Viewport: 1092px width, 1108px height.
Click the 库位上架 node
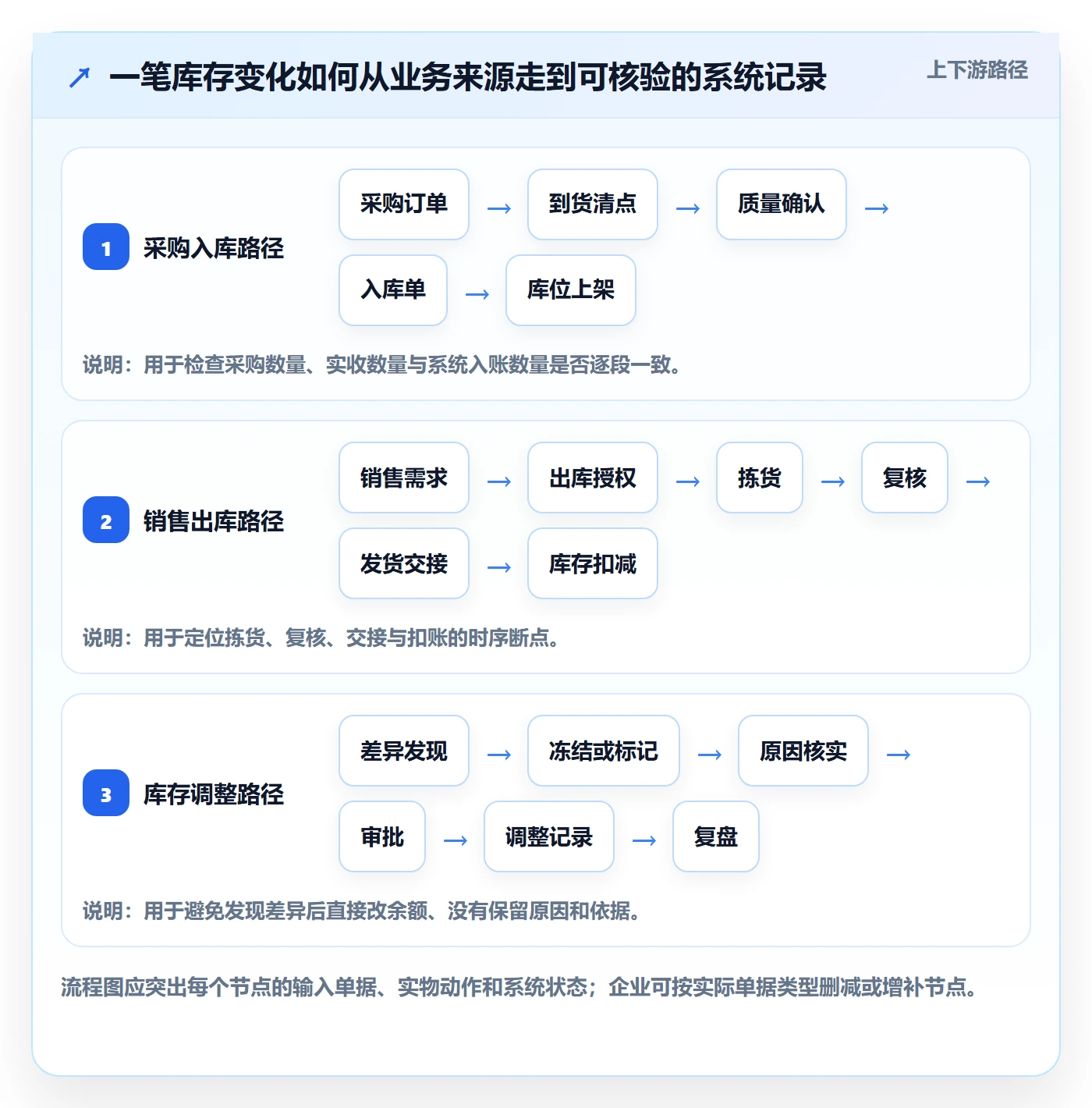point(571,290)
